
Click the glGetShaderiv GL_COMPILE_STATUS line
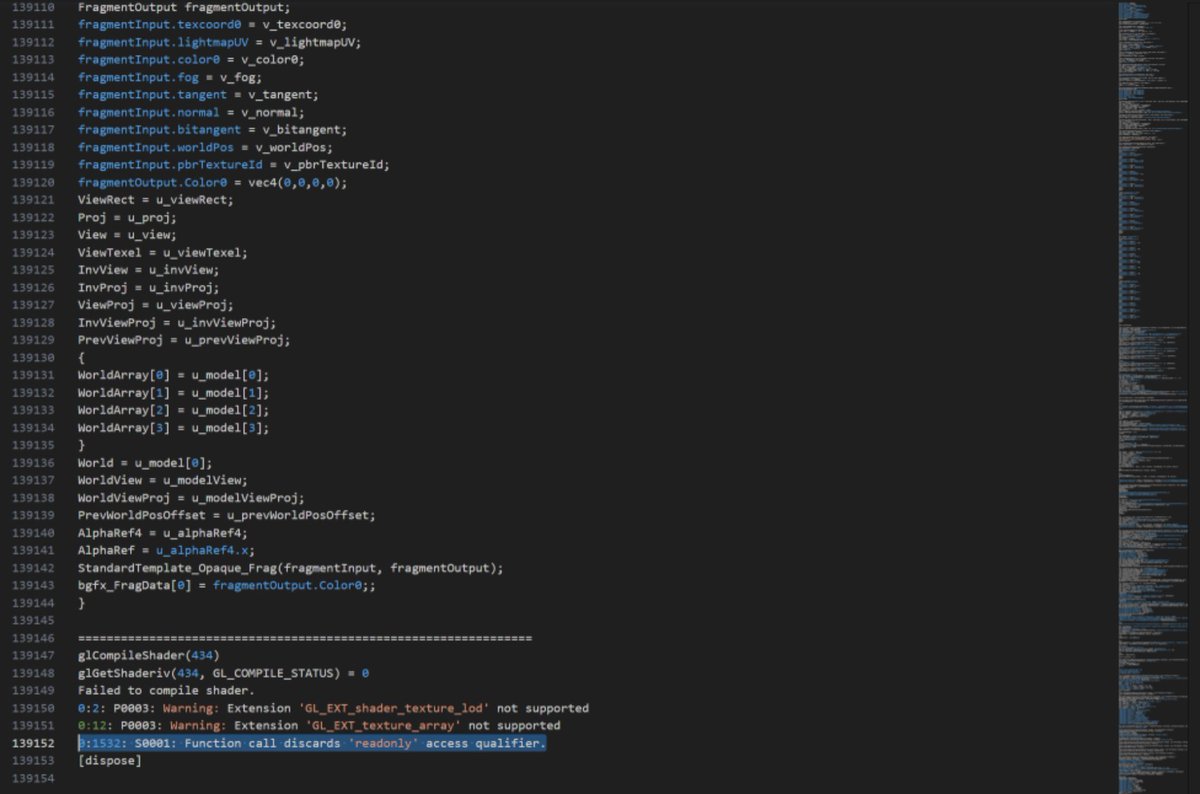pos(224,673)
